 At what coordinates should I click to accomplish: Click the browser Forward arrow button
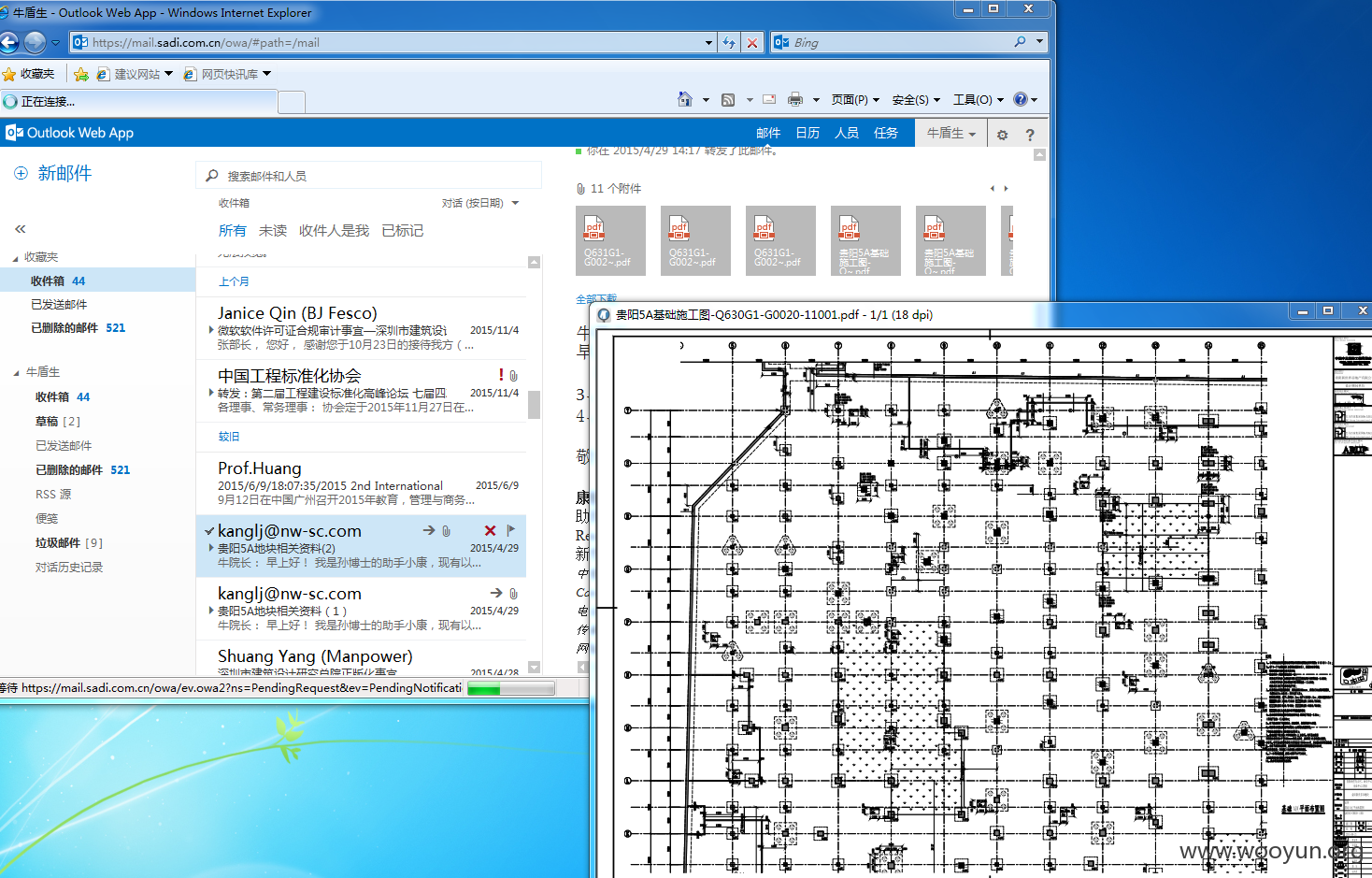click(35, 42)
